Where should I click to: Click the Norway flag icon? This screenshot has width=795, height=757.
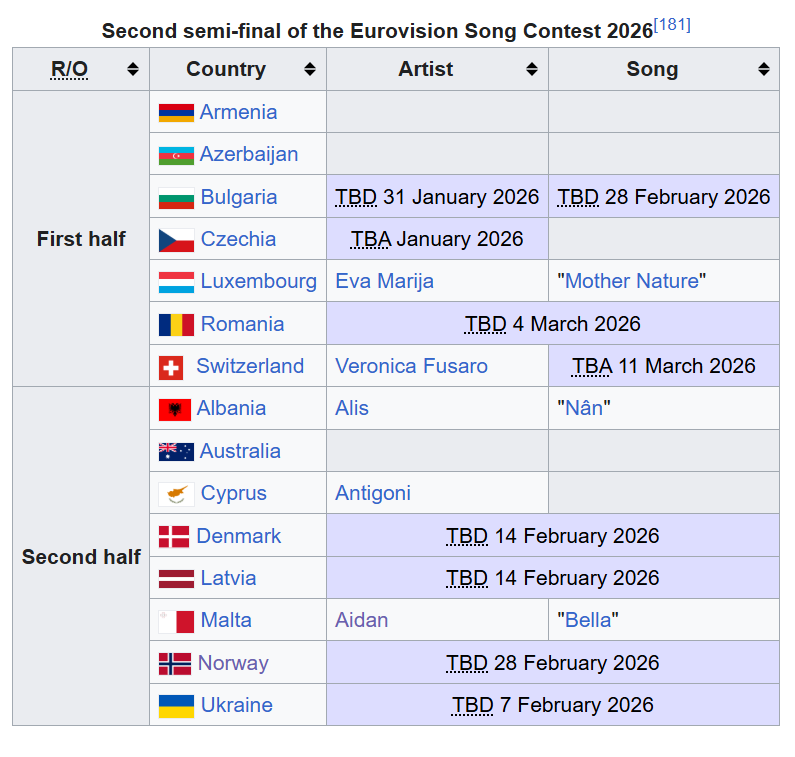(x=174, y=663)
